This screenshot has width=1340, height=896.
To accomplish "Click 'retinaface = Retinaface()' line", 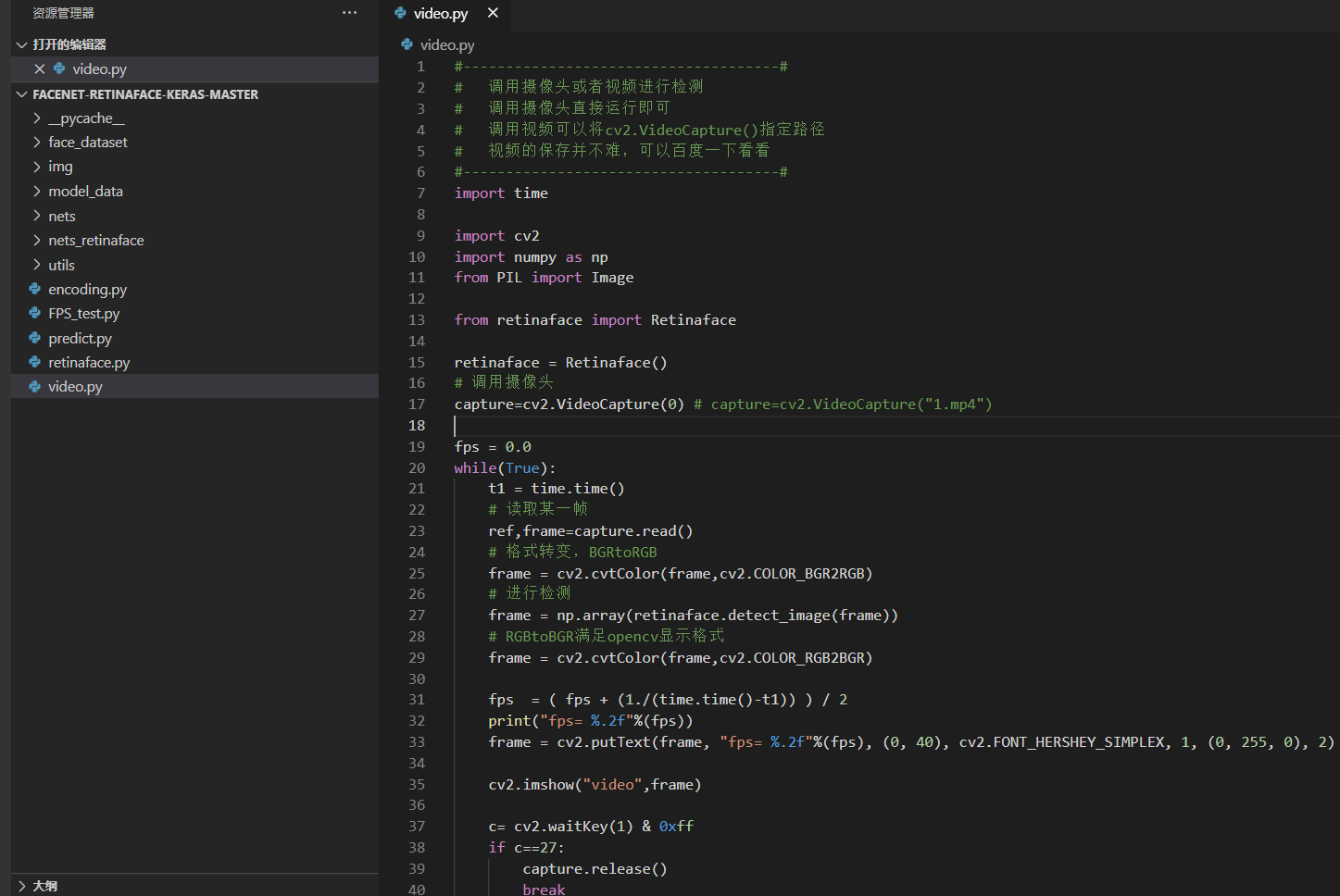I will 560,363.
